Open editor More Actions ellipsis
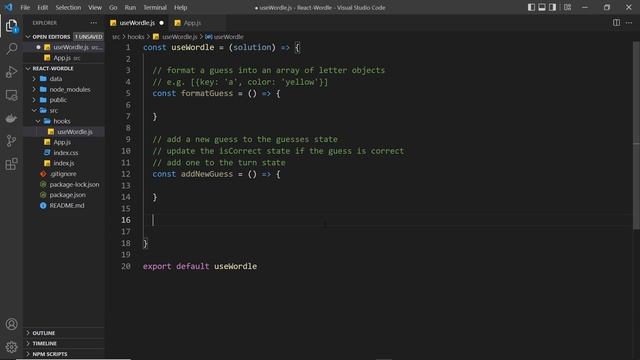 pyautogui.click(x=629, y=23)
